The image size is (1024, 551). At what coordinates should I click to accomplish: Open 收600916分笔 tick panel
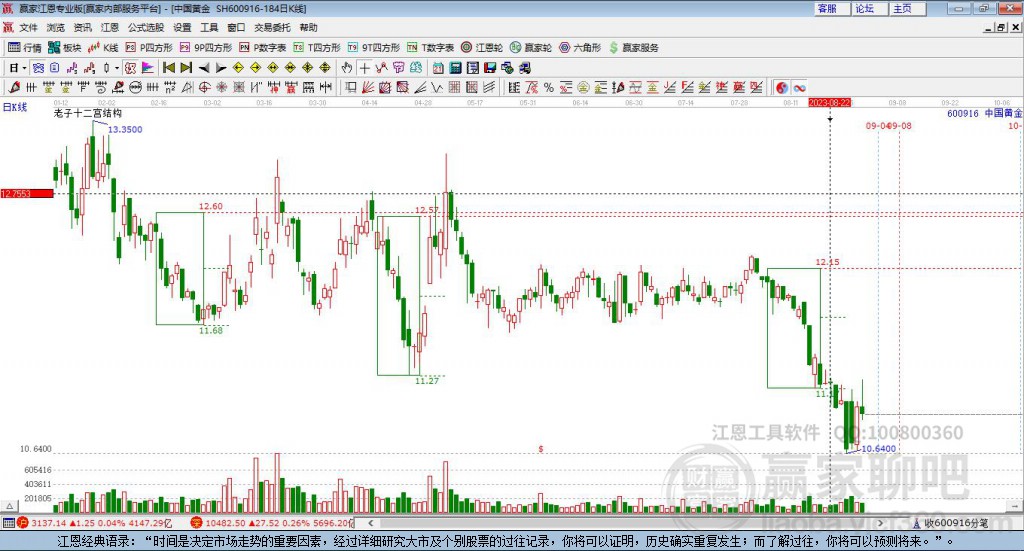950,523
